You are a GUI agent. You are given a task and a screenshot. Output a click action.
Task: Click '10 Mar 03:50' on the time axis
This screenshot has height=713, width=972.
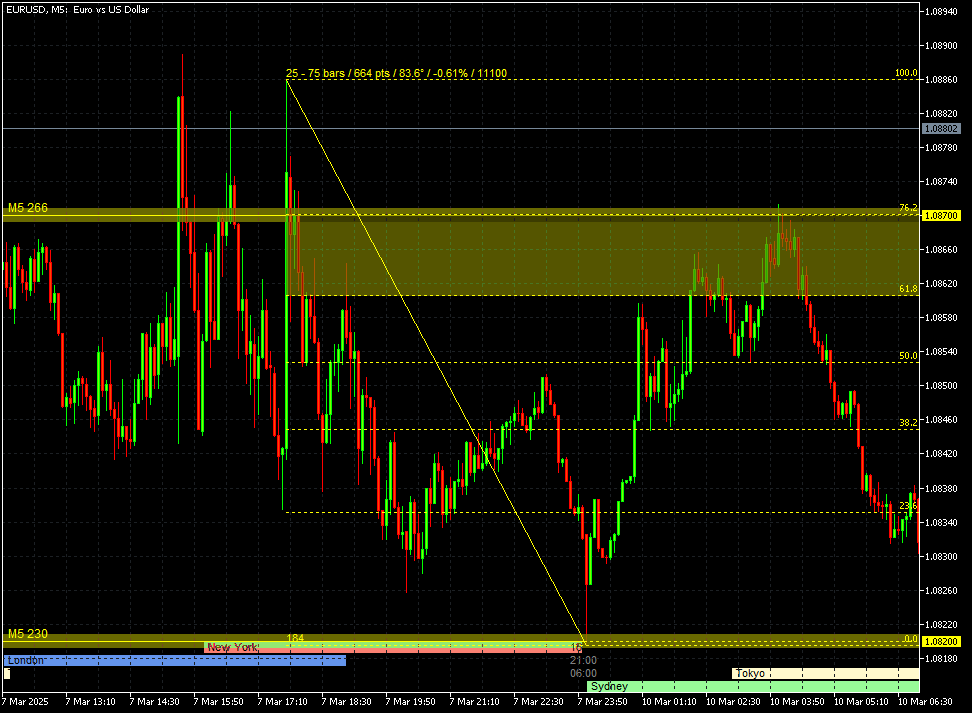pyautogui.click(x=797, y=702)
